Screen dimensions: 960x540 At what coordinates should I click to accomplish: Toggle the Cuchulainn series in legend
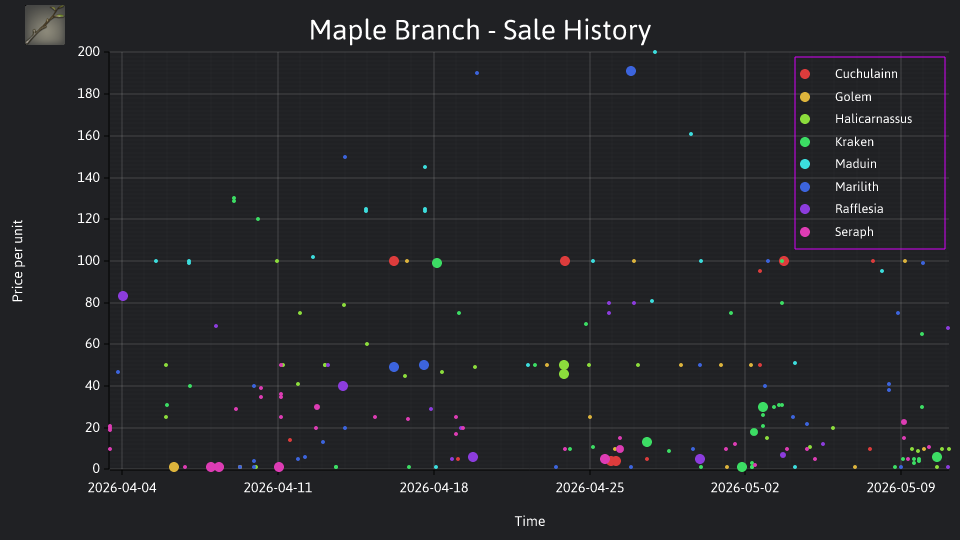[866, 74]
